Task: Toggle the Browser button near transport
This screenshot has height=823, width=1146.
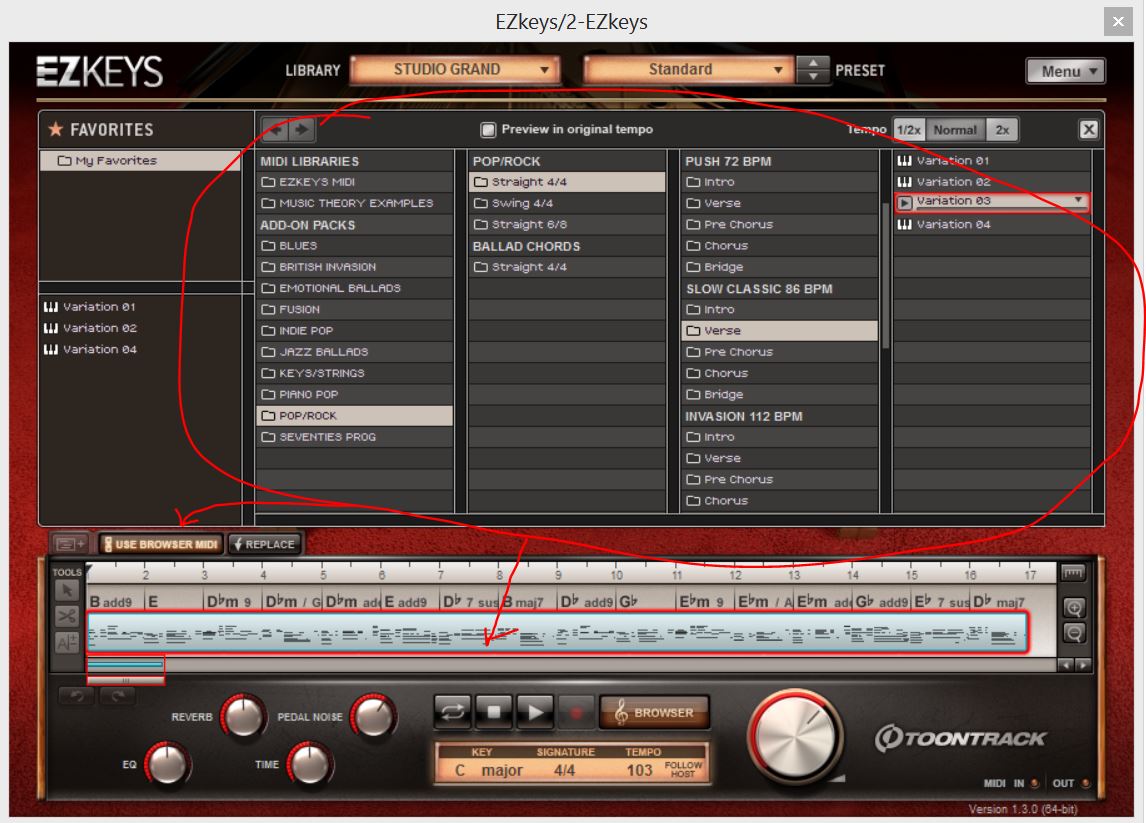Action: tap(654, 712)
